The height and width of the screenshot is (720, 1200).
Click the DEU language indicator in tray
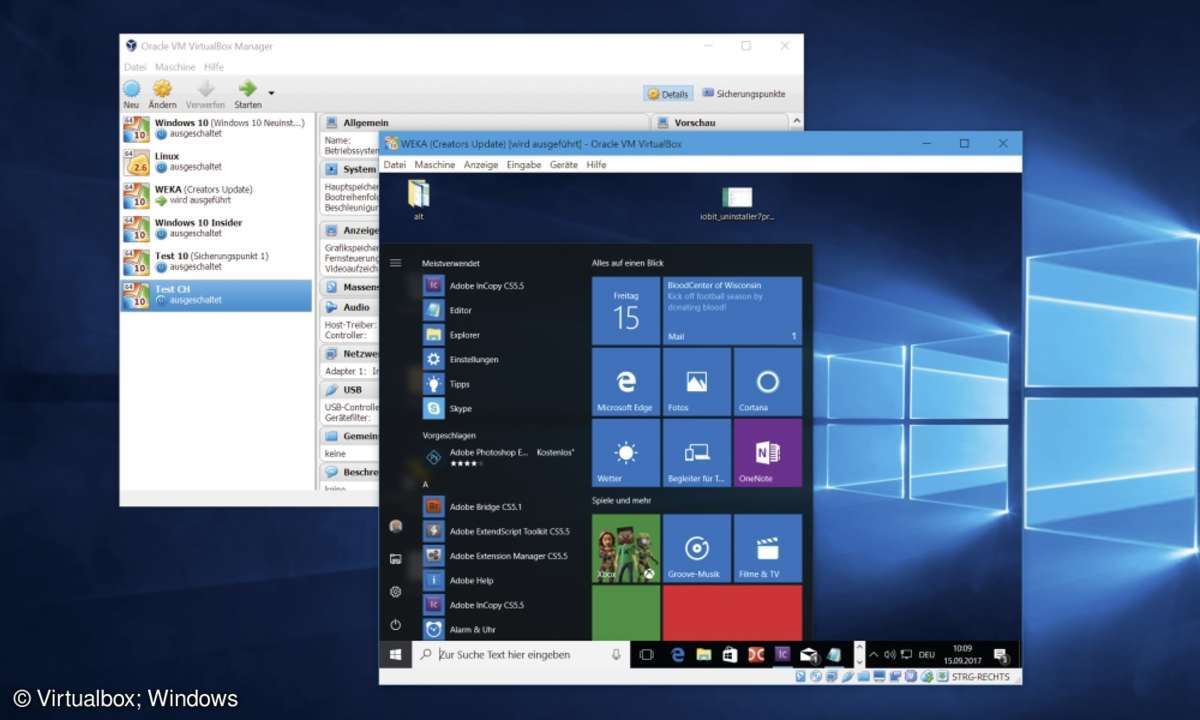point(926,655)
